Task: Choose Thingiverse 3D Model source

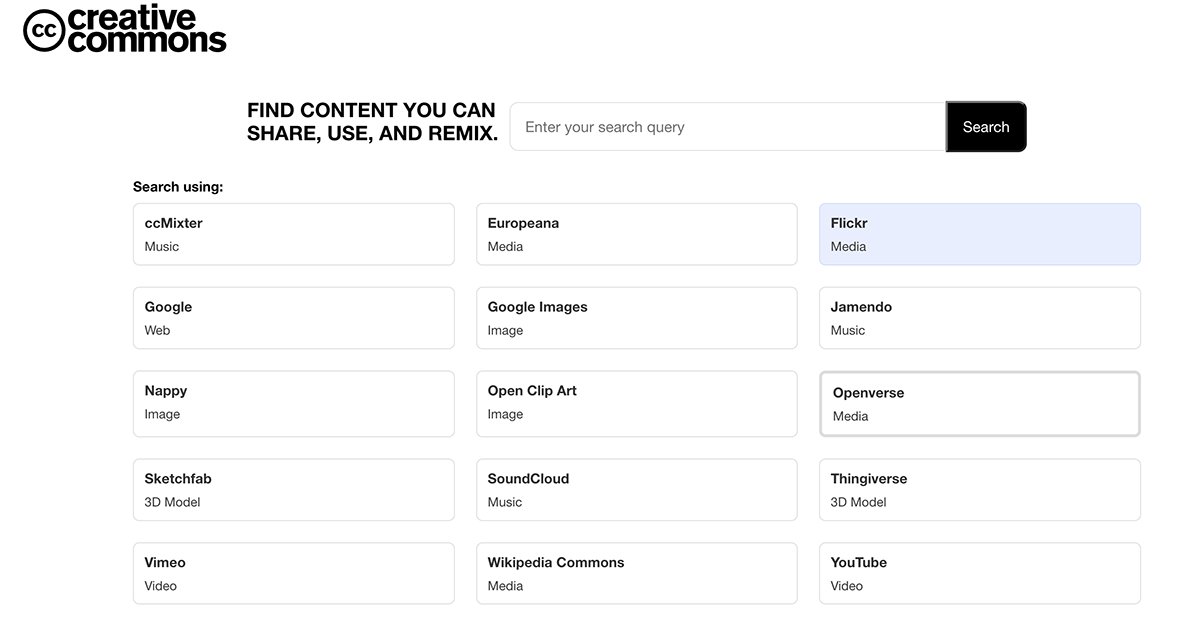Action: (x=979, y=490)
